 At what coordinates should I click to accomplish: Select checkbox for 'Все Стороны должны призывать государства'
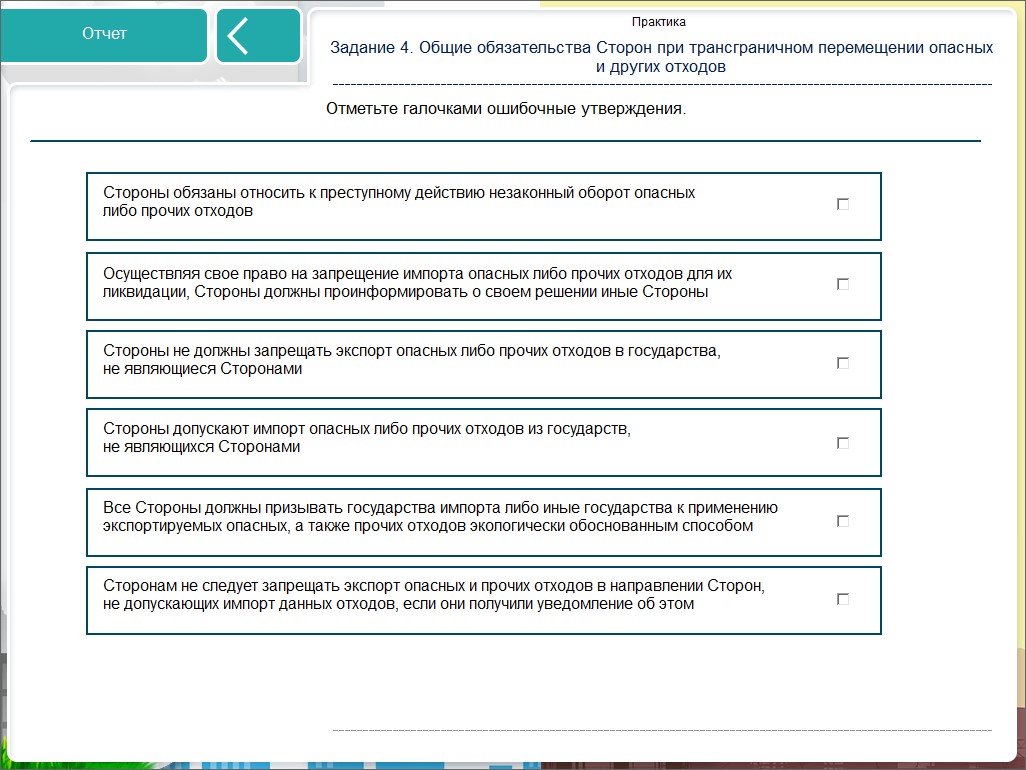pos(843,521)
